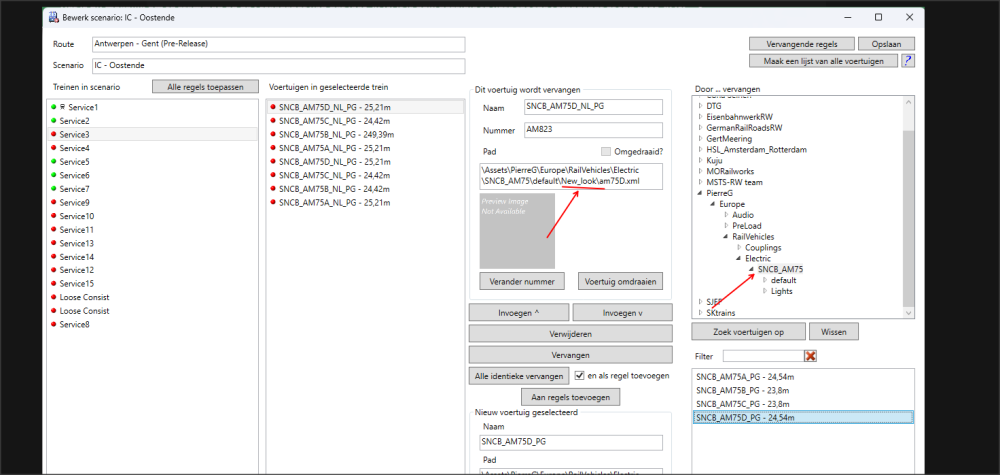The image size is (1000, 475).
Task: Click the 'Preview Image Not Available' thumbnail
Action: point(517,230)
